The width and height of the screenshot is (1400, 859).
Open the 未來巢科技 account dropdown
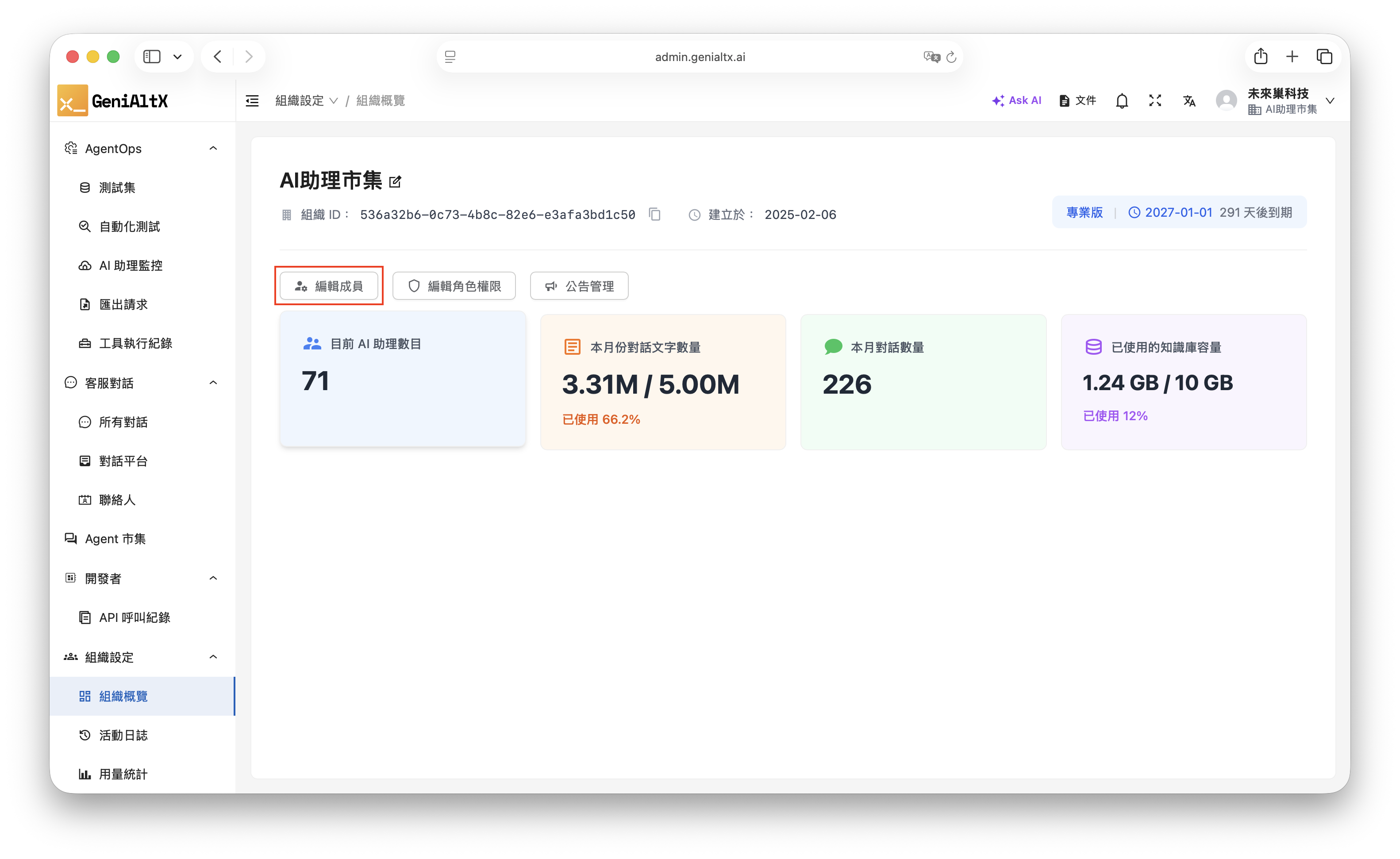coord(1330,100)
